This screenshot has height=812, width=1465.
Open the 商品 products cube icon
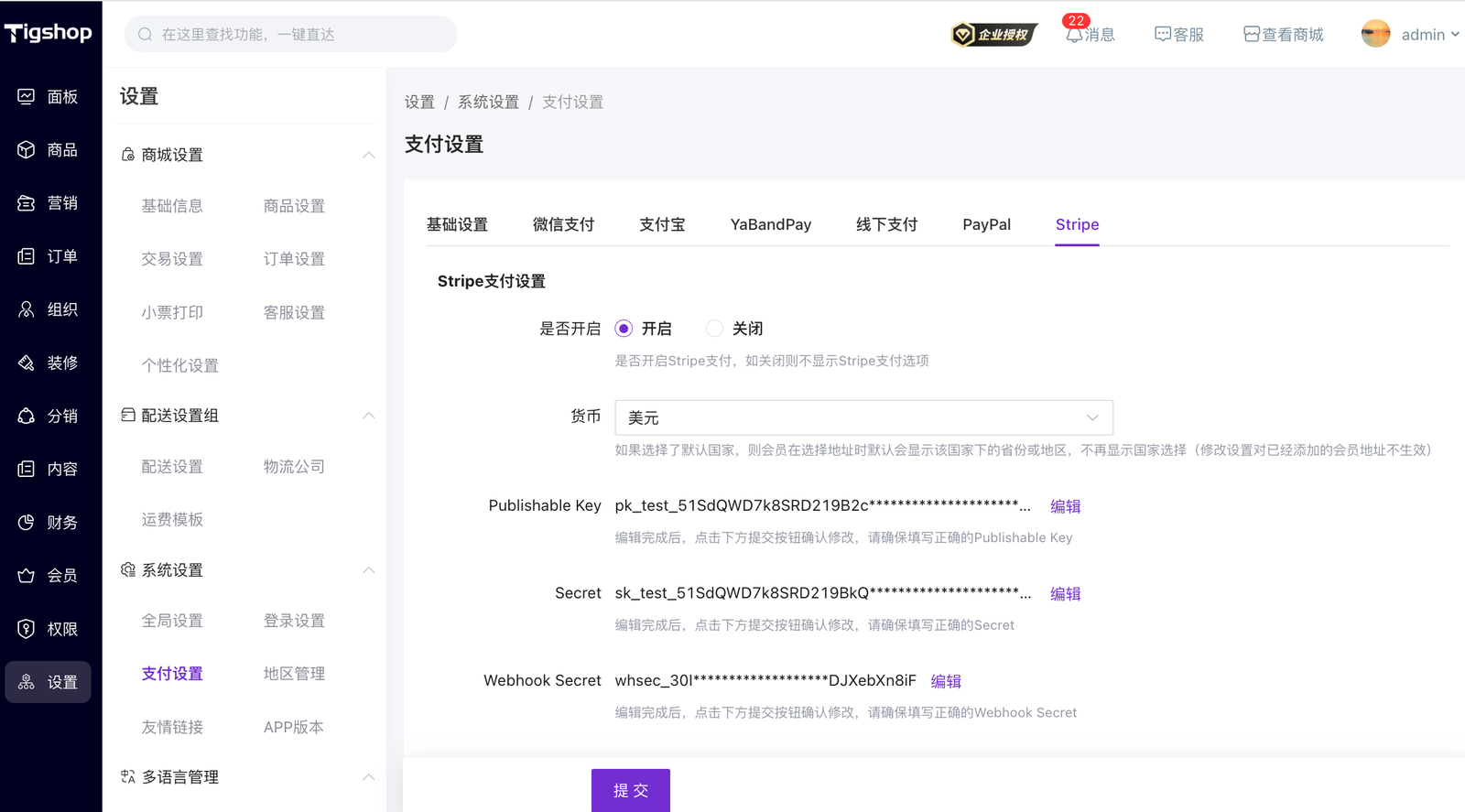[27, 149]
